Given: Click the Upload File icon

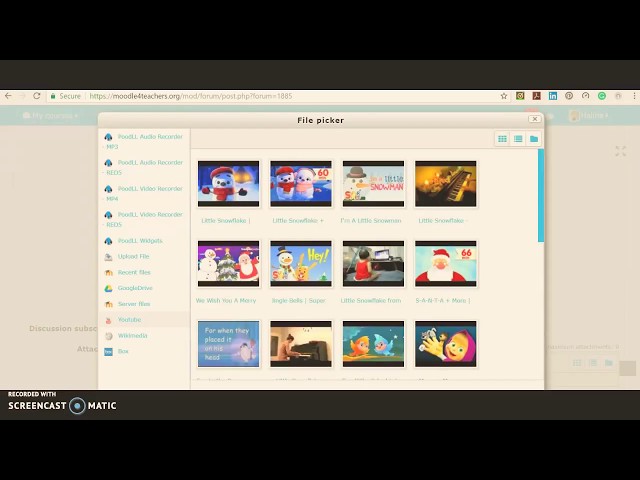Looking at the screenshot, I should pyautogui.click(x=108, y=257).
